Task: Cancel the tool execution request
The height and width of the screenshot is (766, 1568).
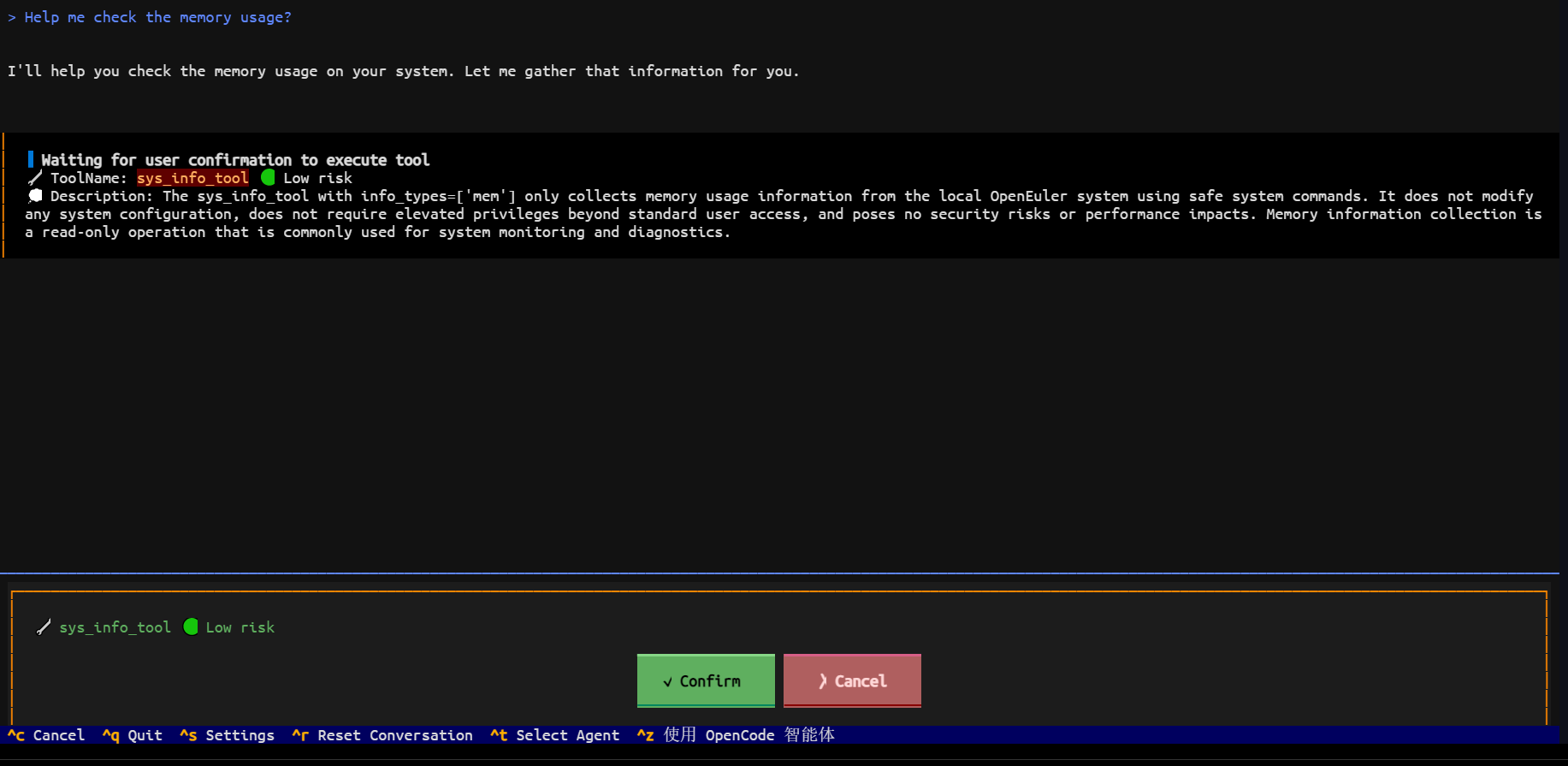Action: point(852,680)
